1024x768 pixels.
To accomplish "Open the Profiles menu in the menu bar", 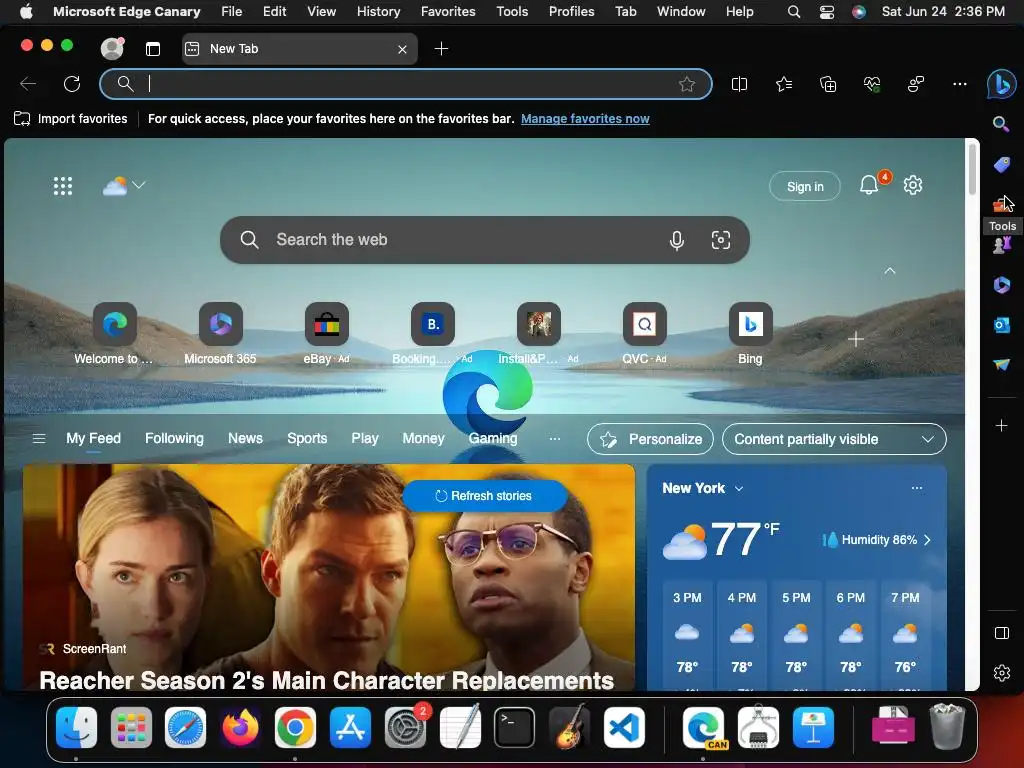I will pos(571,12).
